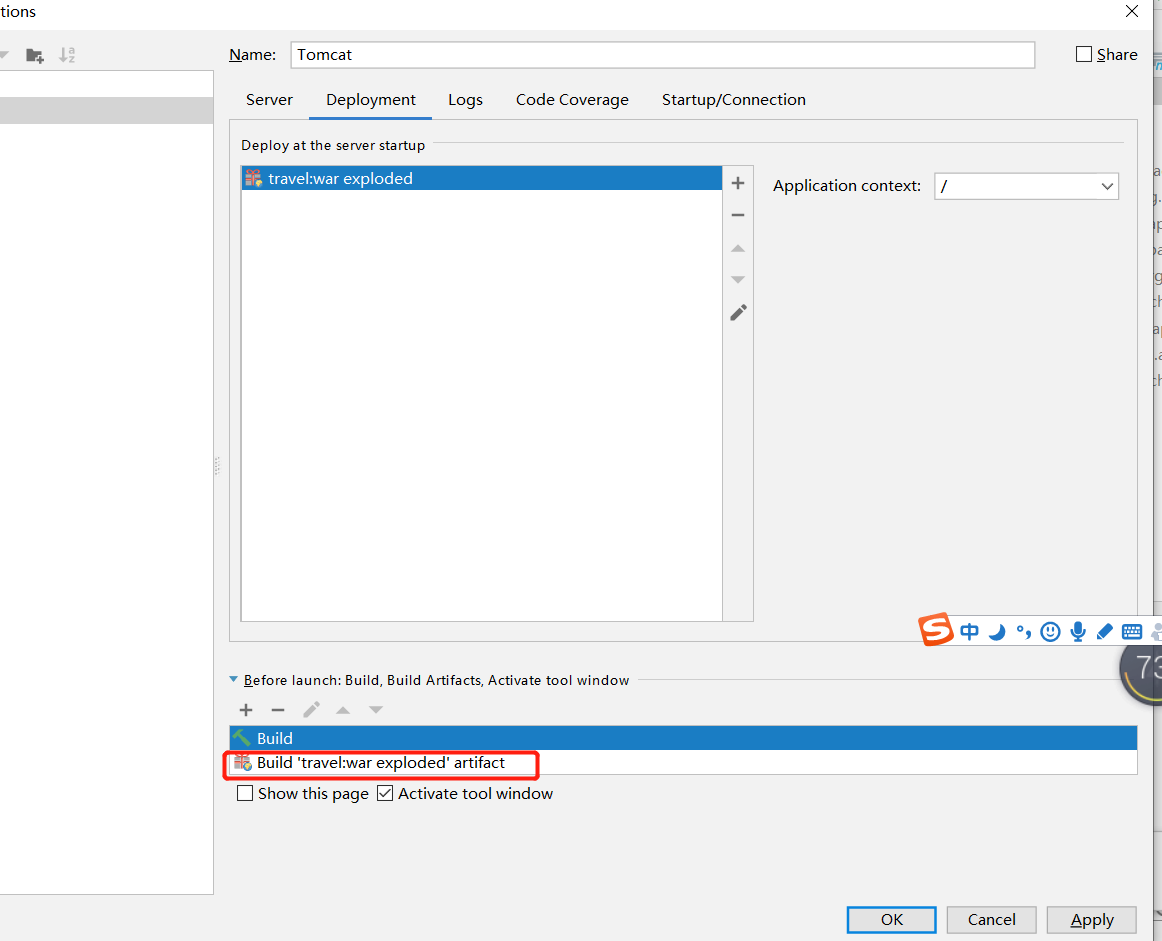Open the emoji smiley in IME toolbar
The height and width of the screenshot is (941, 1162).
1050,631
